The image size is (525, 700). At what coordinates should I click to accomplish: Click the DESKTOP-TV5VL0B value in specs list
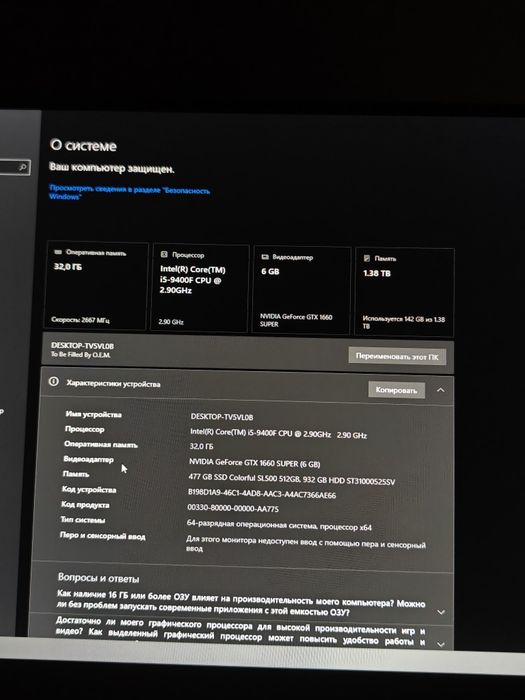click(222, 417)
